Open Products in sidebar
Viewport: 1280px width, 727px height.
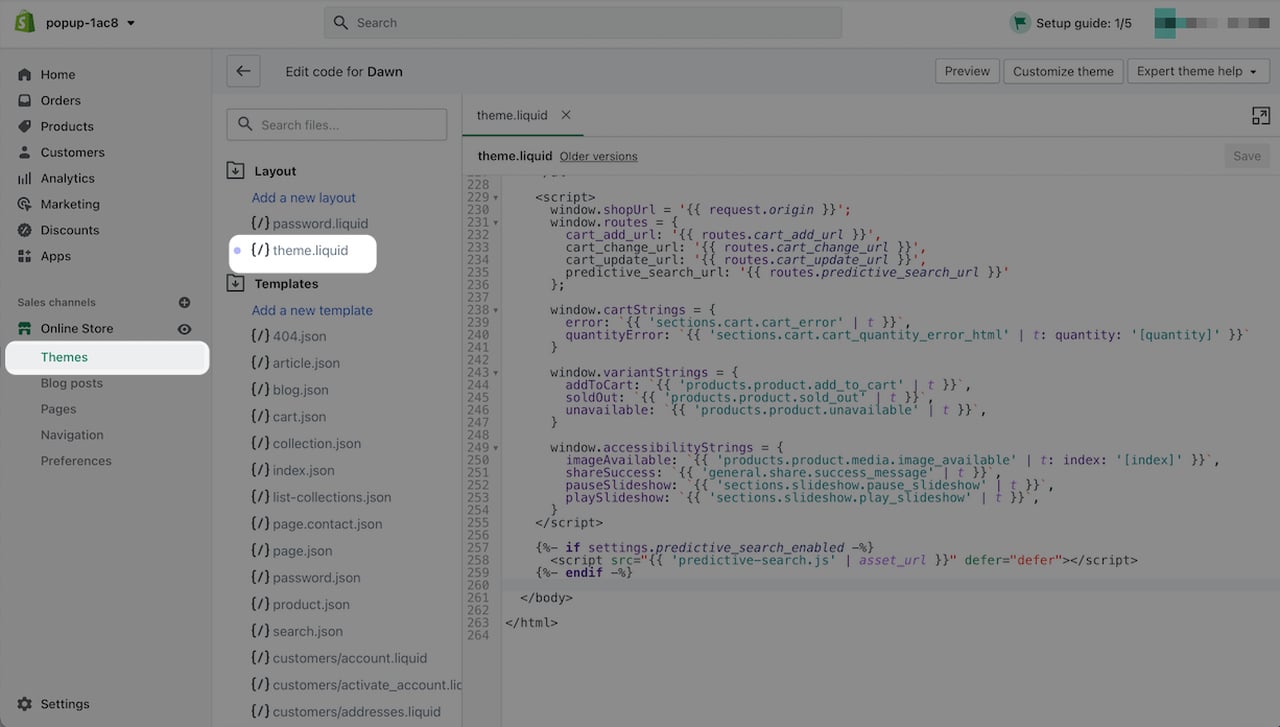(x=67, y=126)
